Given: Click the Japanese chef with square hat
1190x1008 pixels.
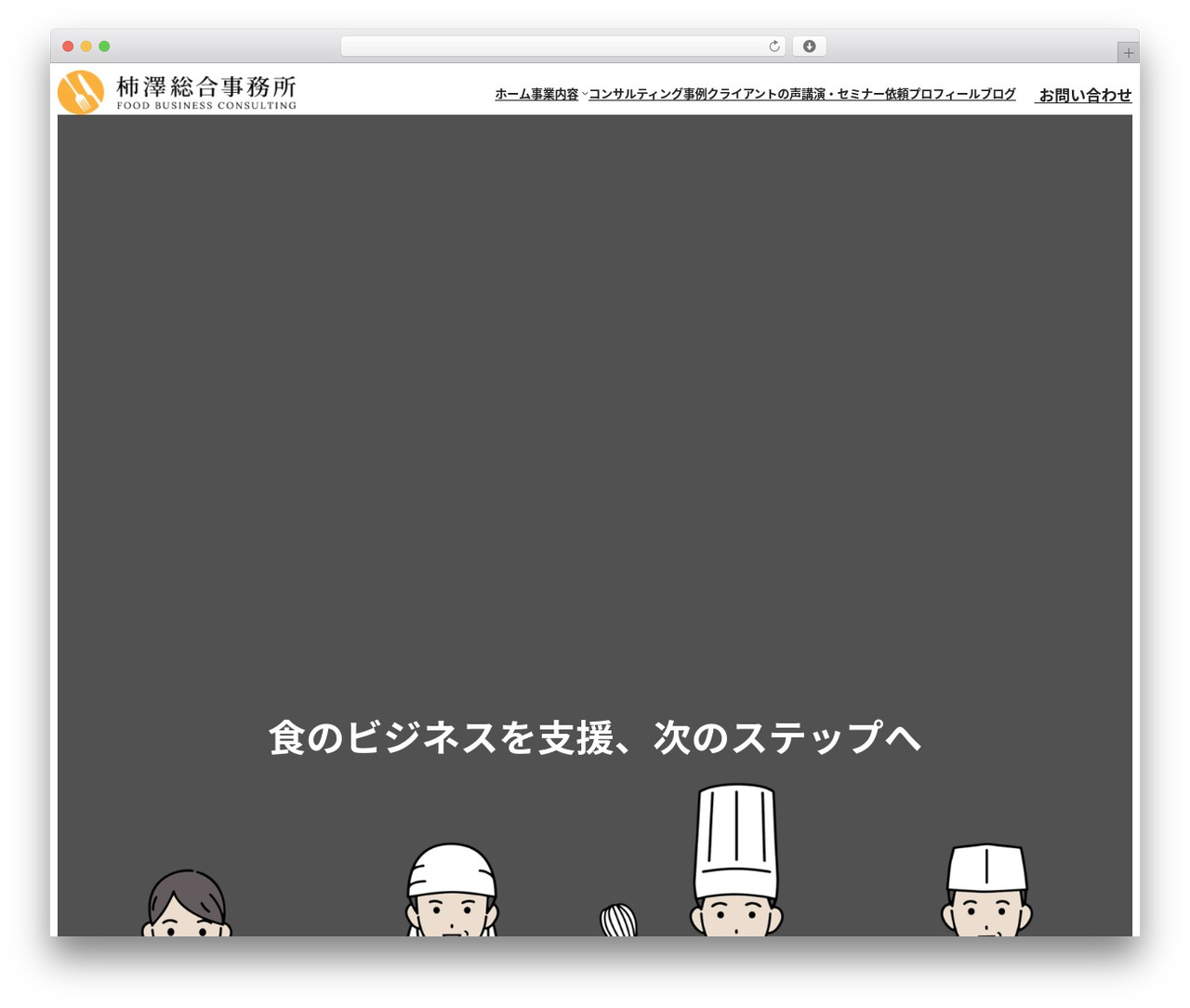Looking at the screenshot, I should 987,889.
